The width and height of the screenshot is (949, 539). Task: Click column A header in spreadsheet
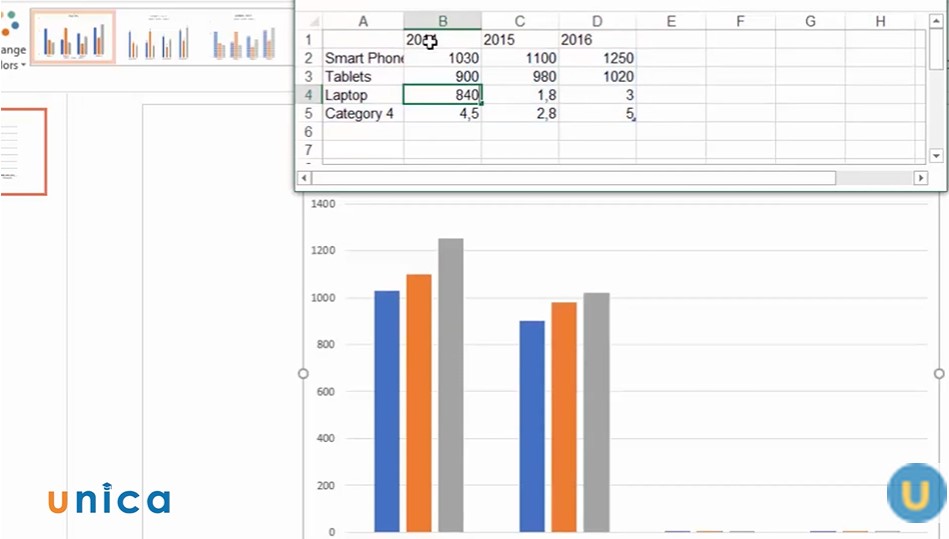(x=363, y=21)
